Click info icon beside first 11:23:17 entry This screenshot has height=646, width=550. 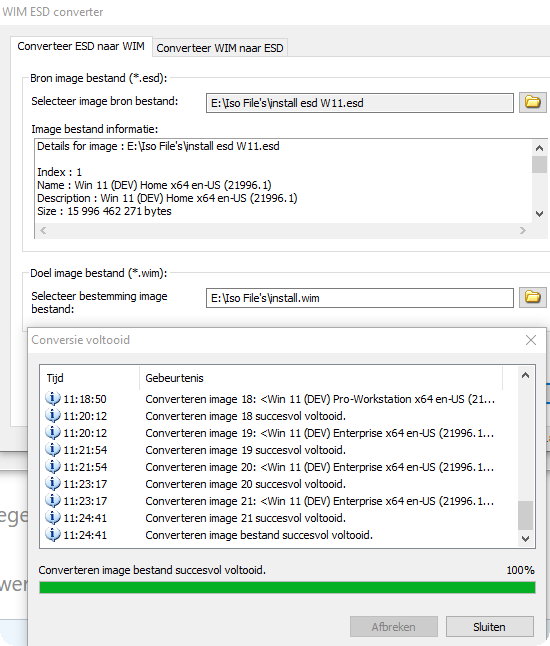tap(52, 484)
